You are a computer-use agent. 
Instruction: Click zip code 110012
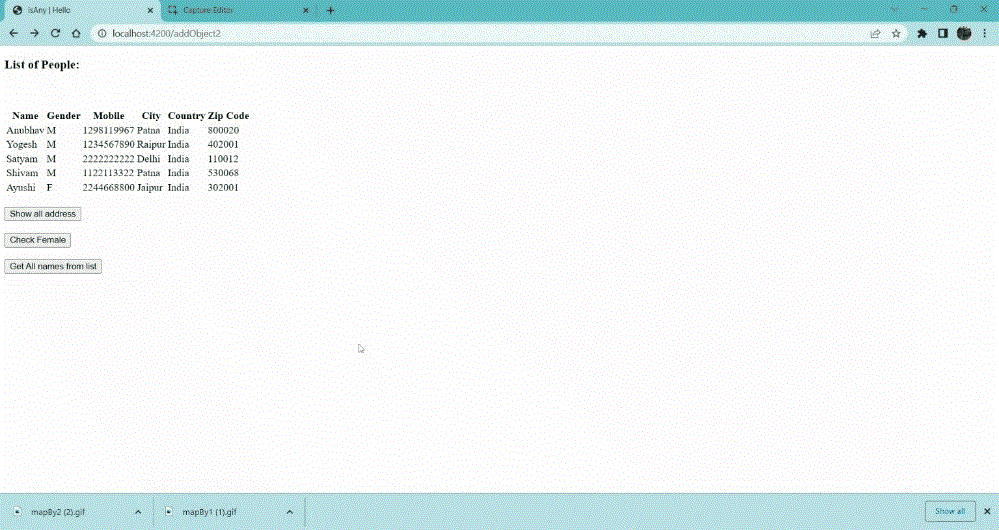tap(223, 159)
